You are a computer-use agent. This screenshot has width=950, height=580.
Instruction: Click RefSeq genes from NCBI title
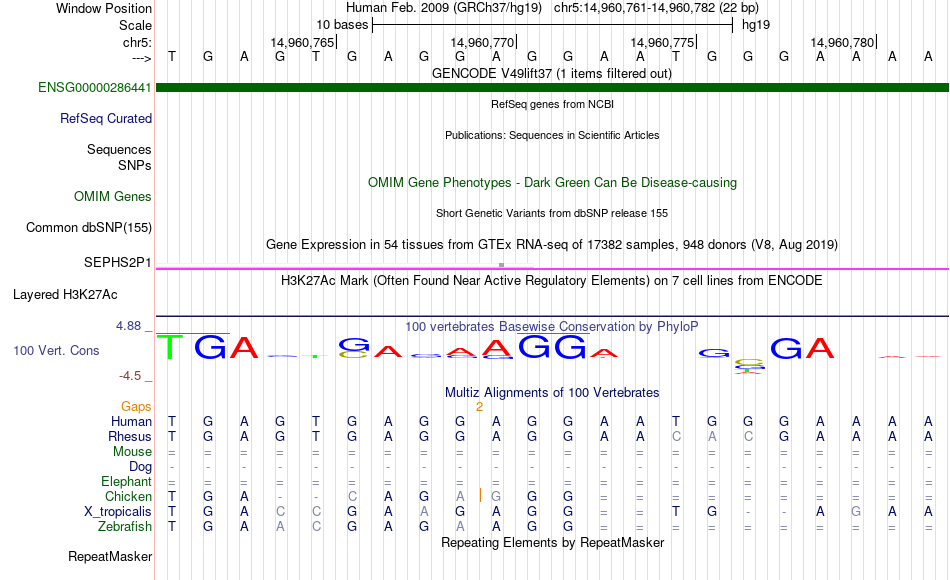coord(552,104)
